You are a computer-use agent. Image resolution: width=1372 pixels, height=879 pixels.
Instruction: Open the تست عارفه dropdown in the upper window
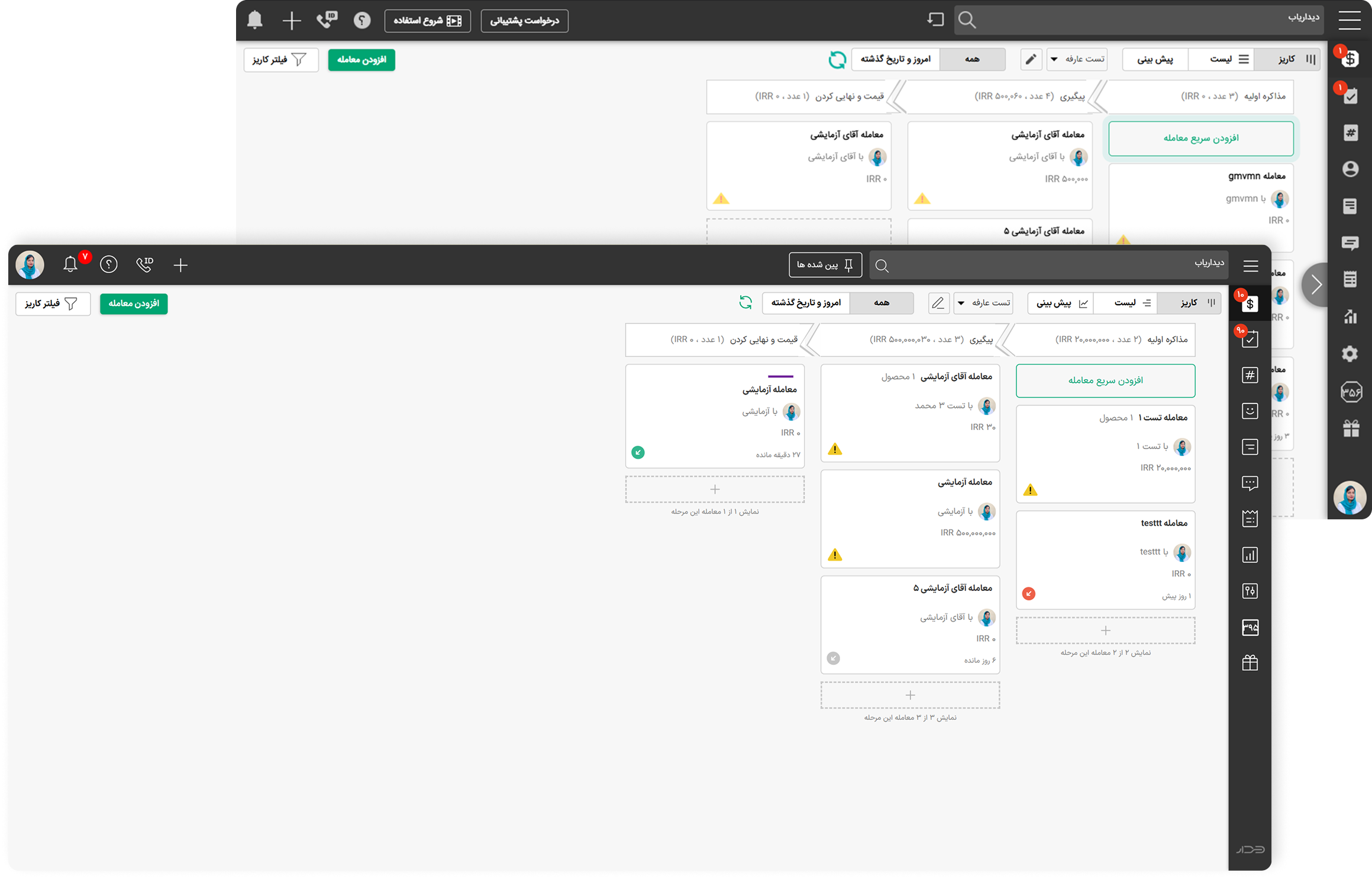1077,59
